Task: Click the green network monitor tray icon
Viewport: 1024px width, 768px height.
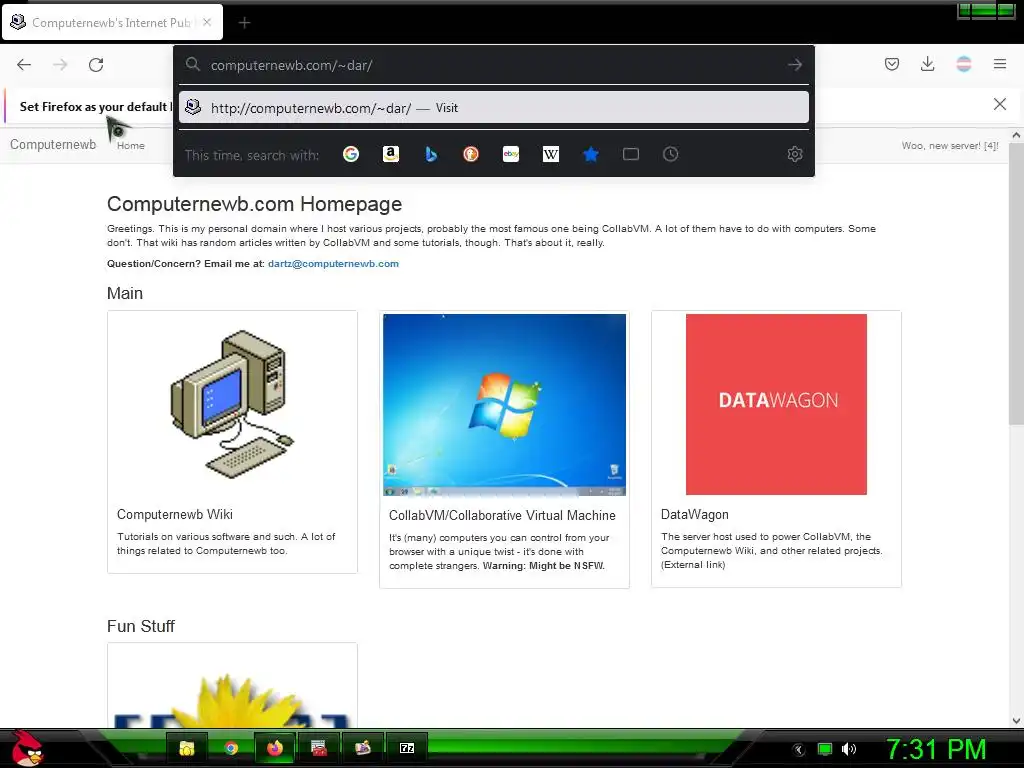Action: click(825, 749)
